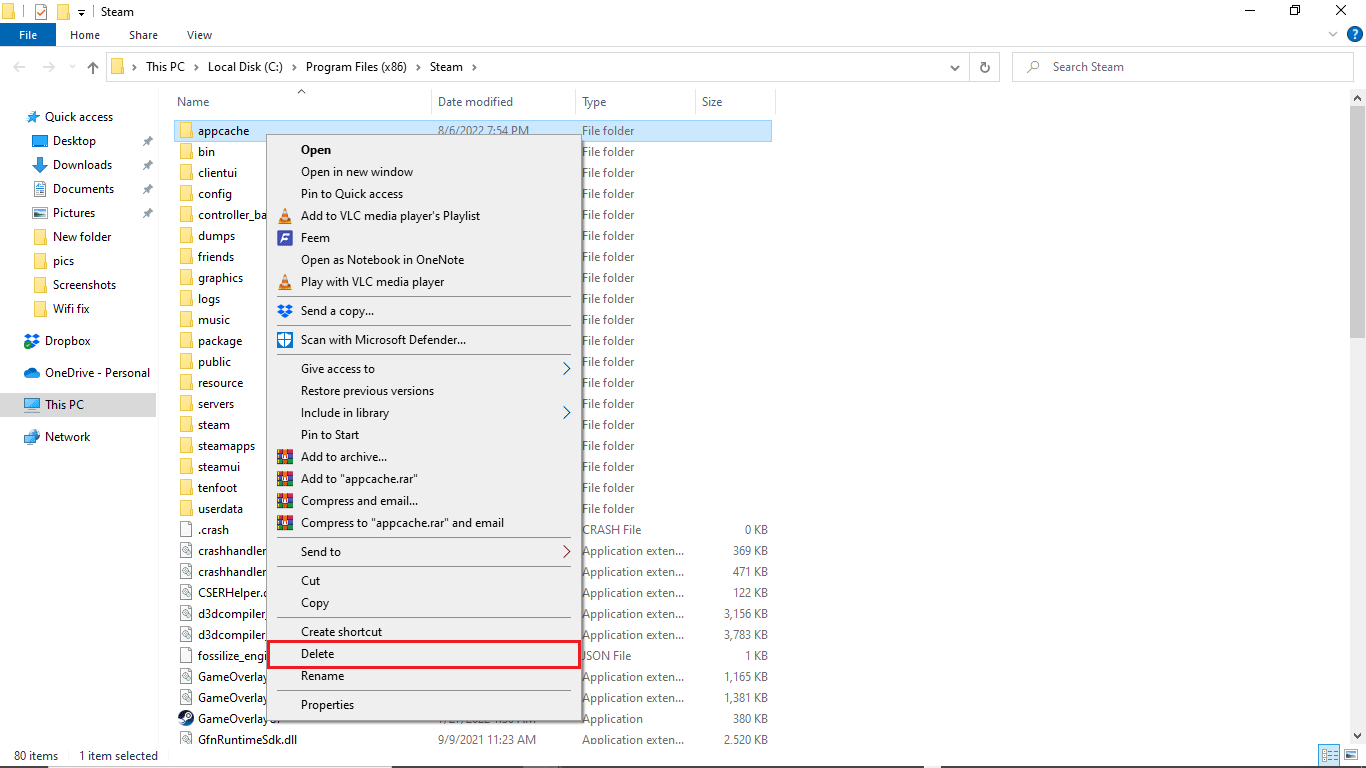Click the VLC cone icon beside Play with VLC
Image resolution: width=1366 pixels, height=768 pixels.
[284, 282]
